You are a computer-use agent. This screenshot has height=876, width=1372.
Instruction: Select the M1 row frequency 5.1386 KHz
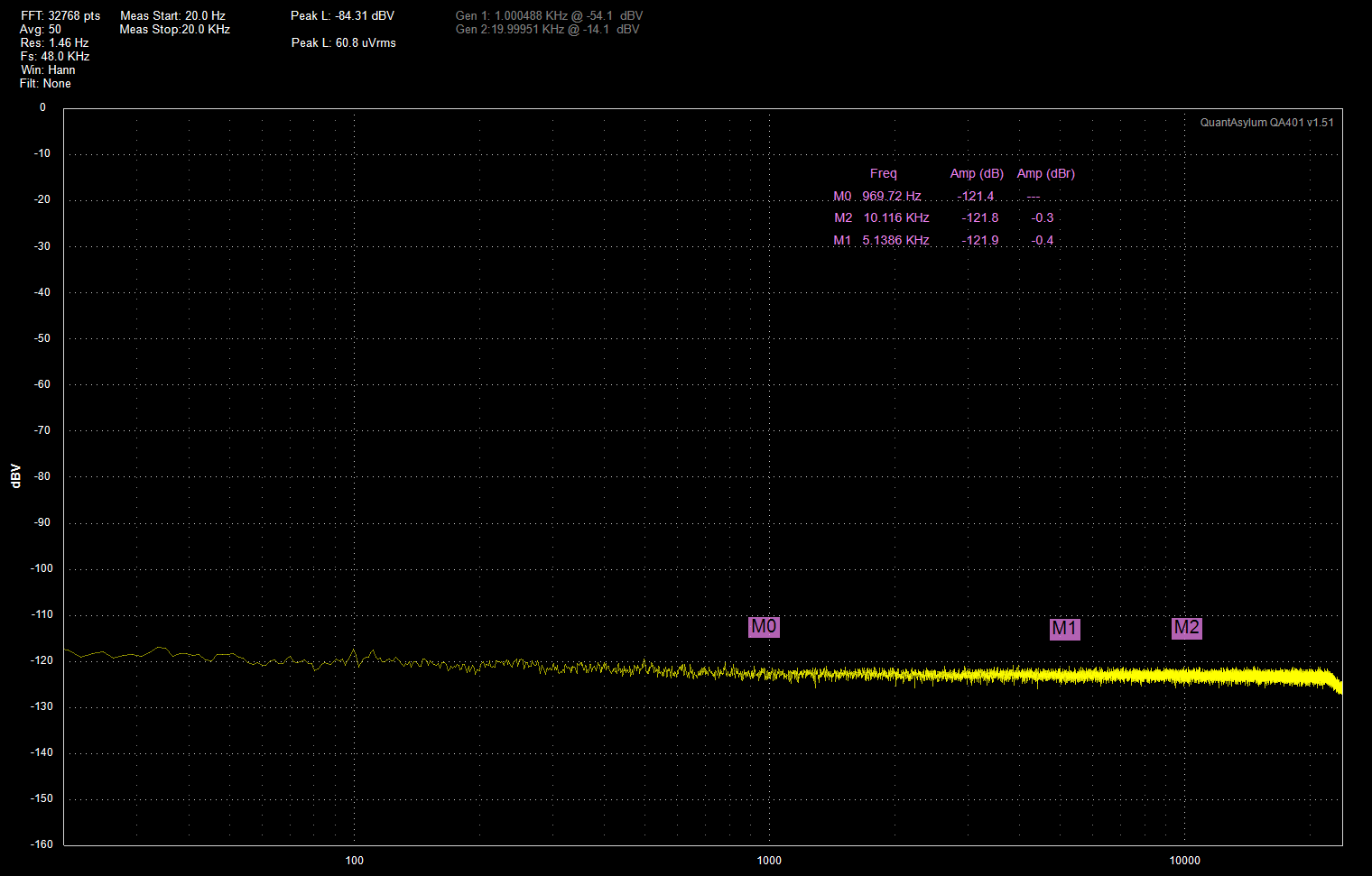pyautogui.click(x=895, y=240)
